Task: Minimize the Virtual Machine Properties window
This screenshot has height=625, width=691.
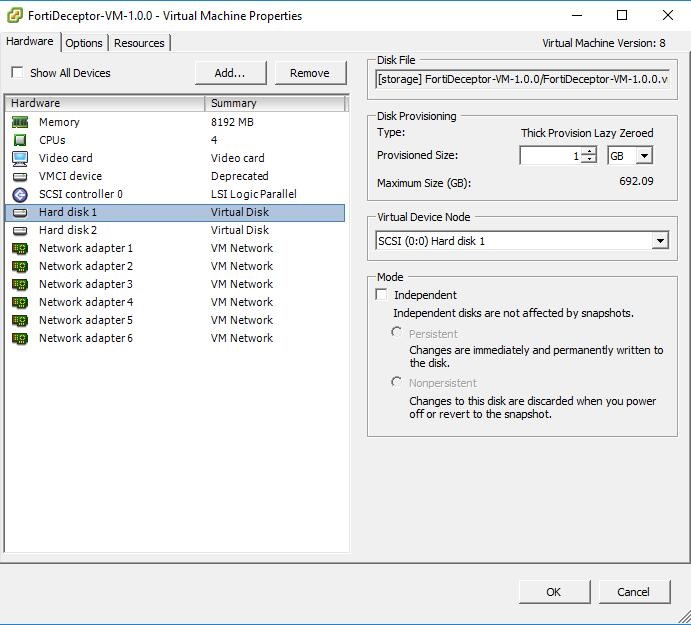Action: (x=577, y=15)
